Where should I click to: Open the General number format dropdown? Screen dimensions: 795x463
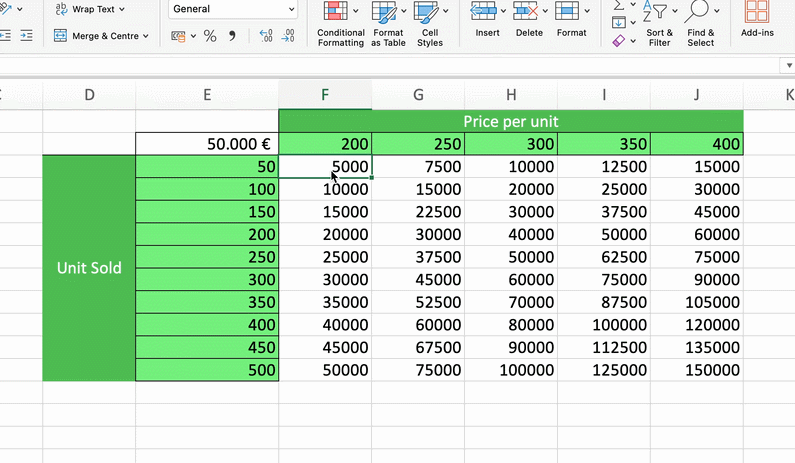(x=233, y=9)
